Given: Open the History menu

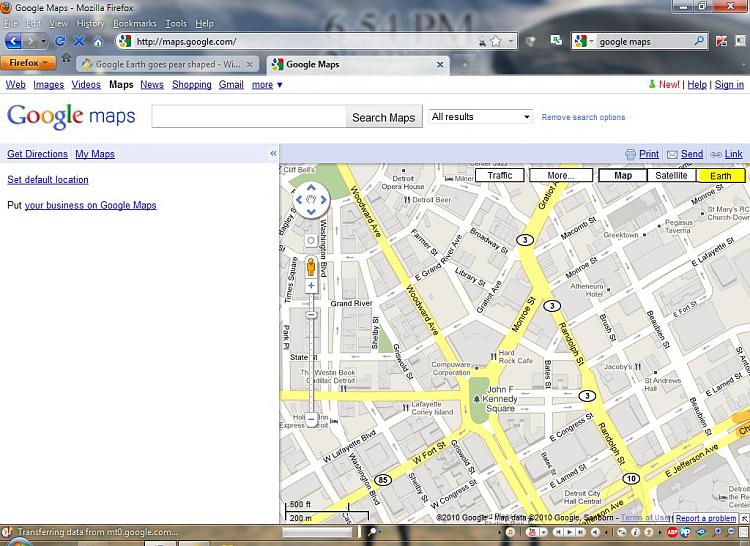Looking at the screenshot, I should pyautogui.click(x=90, y=23).
